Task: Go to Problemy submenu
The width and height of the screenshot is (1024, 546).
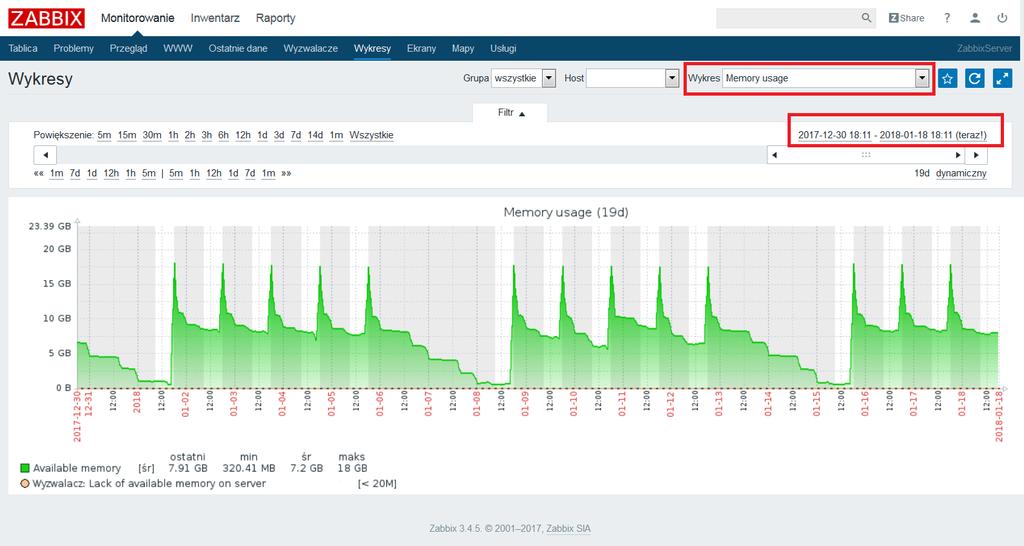Action: click(73, 48)
